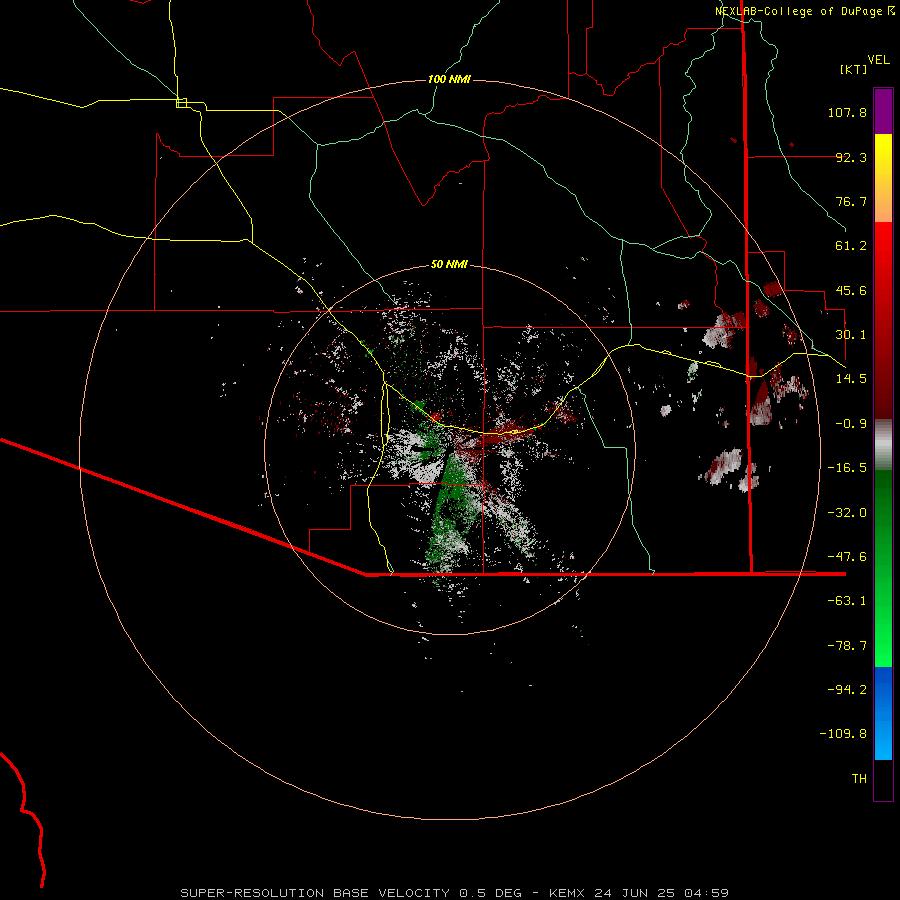Screen dimensions: 900x900
Task: Select the -63.1 velocity legend value
Action: 847,601
